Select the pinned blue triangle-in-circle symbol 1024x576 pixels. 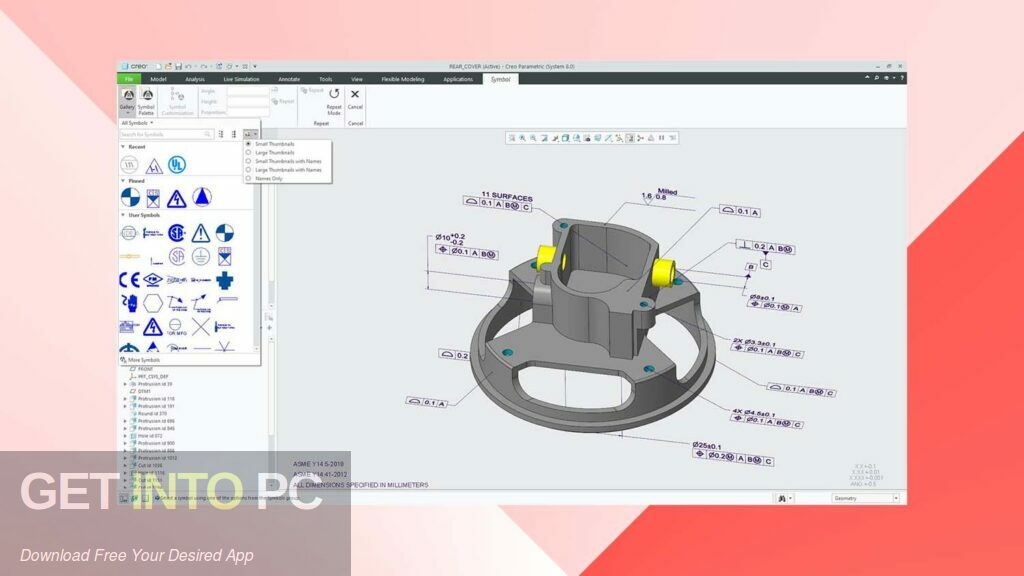pyautogui.click(x=201, y=197)
